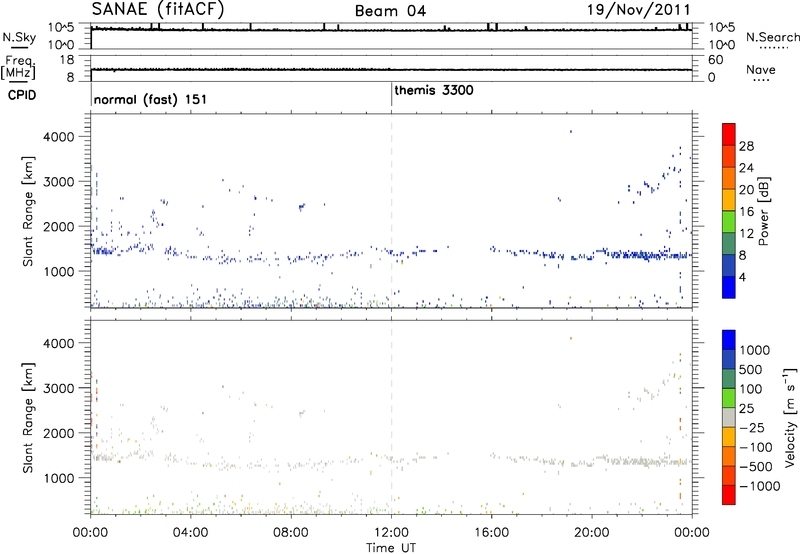Click the '12:00' time axis tick label

coord(391,533)
